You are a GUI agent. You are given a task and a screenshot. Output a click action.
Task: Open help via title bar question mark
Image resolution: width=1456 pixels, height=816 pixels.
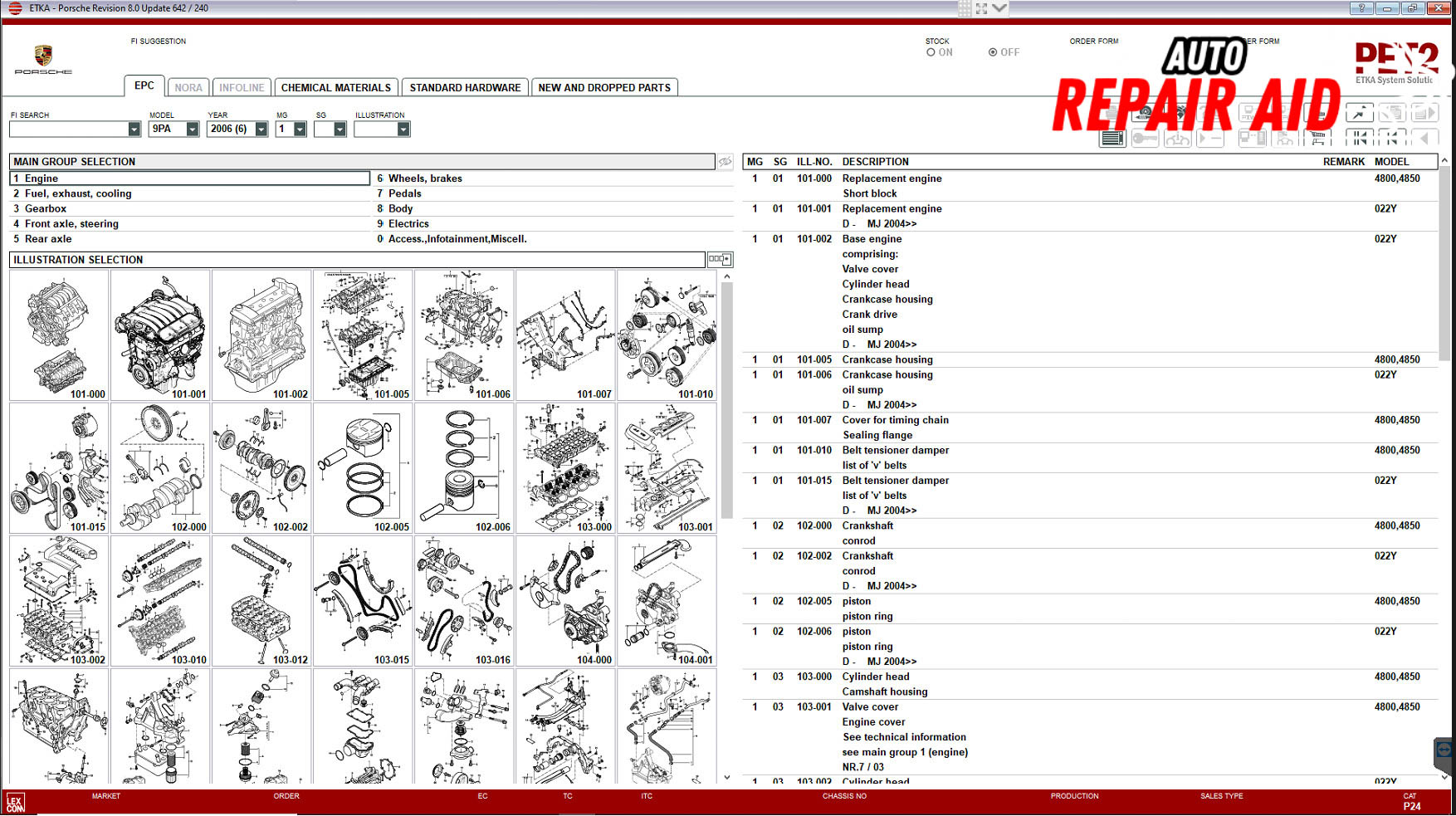pyautogui.click(x=1361, y=8)
